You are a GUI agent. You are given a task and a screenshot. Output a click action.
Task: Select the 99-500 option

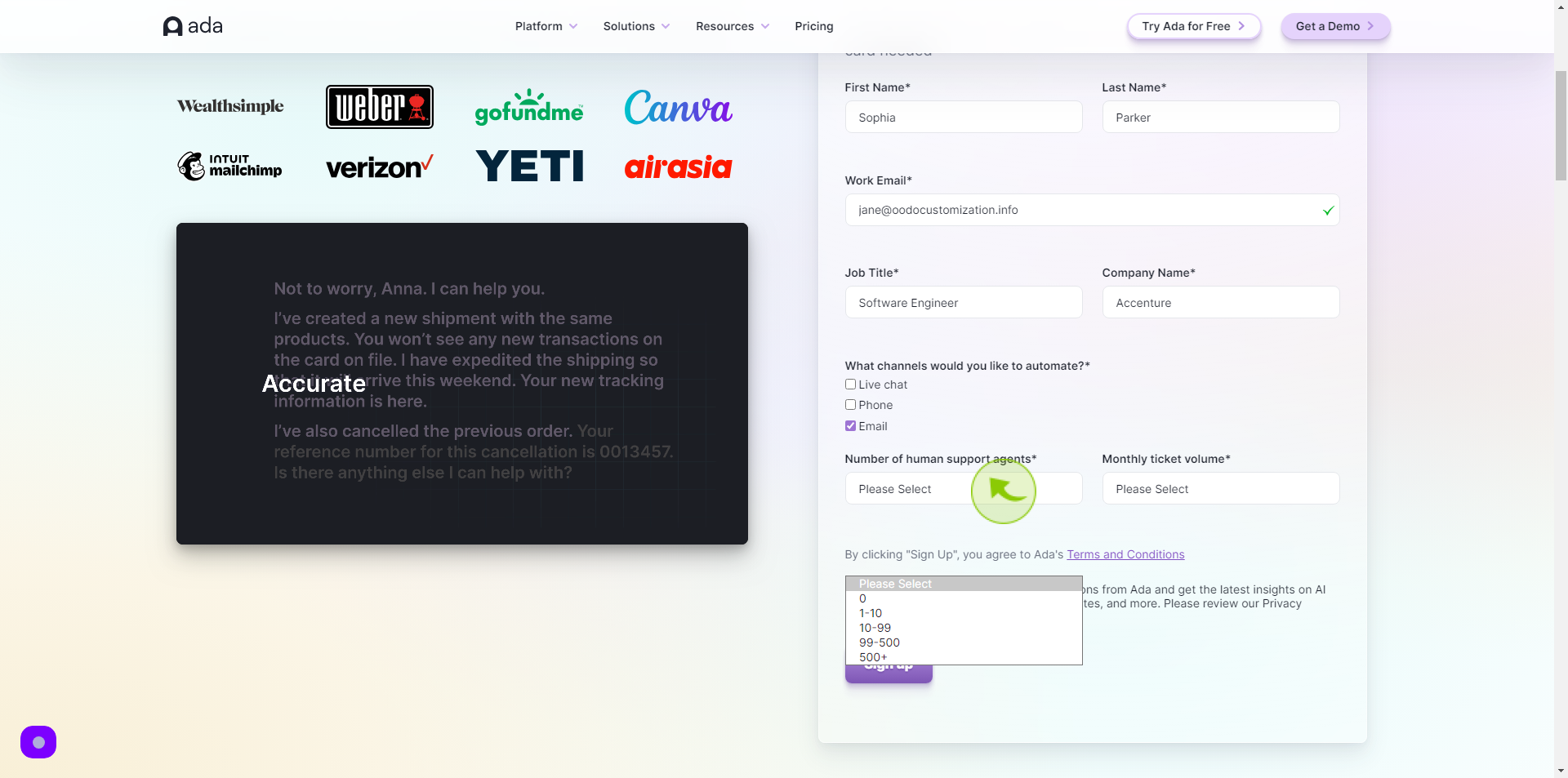click(964, 642)
